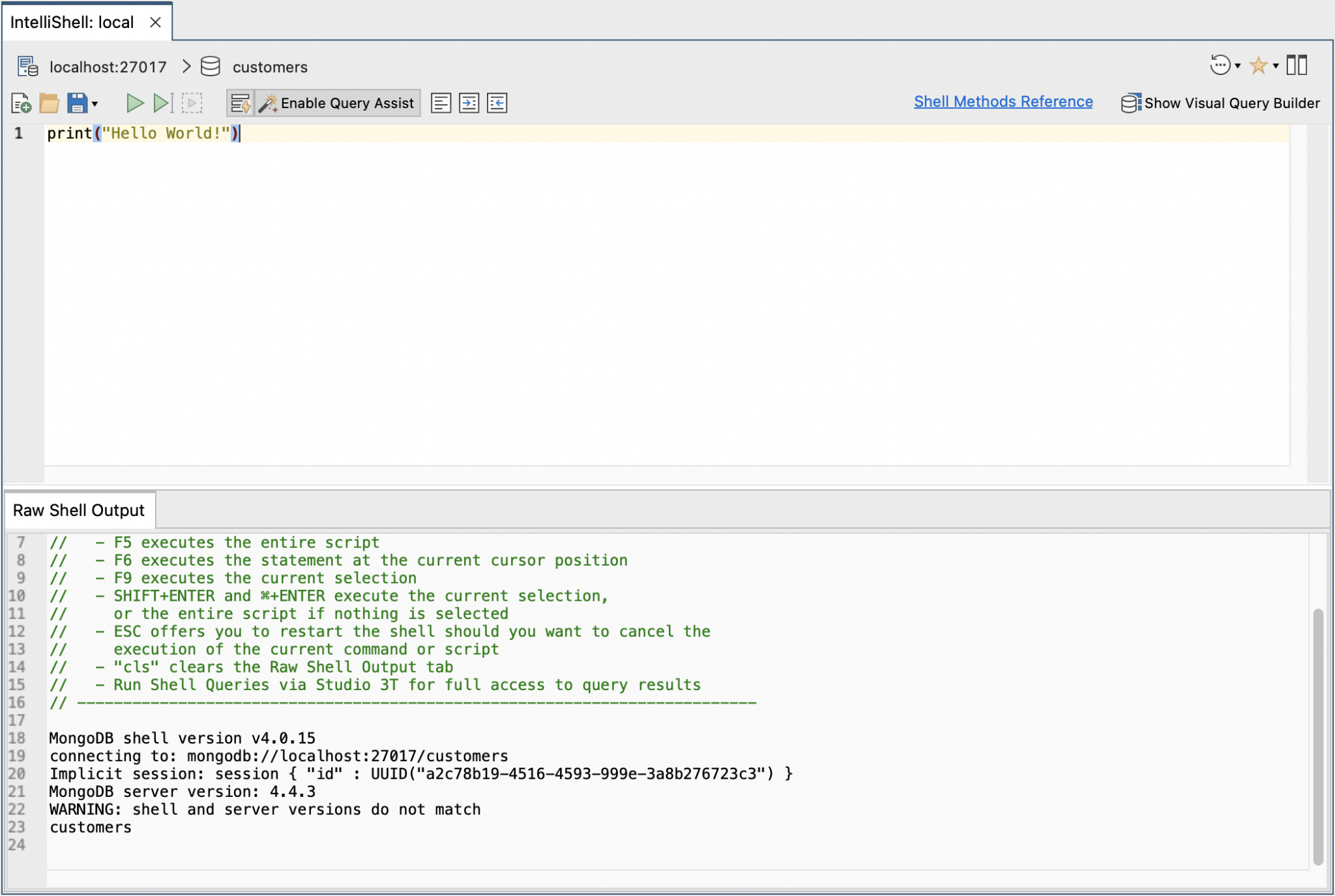This screenshot has height=896, width=1335.
Task: Enable Query Assist
Action: [339, 102]
